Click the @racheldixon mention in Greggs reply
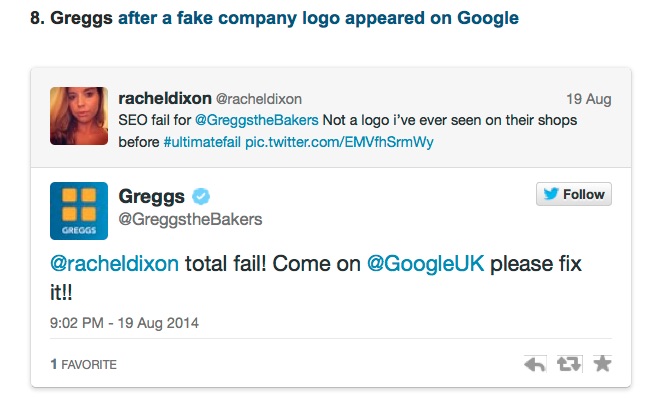This screenshot has height=406, width=664. click(x=114, y=265)
